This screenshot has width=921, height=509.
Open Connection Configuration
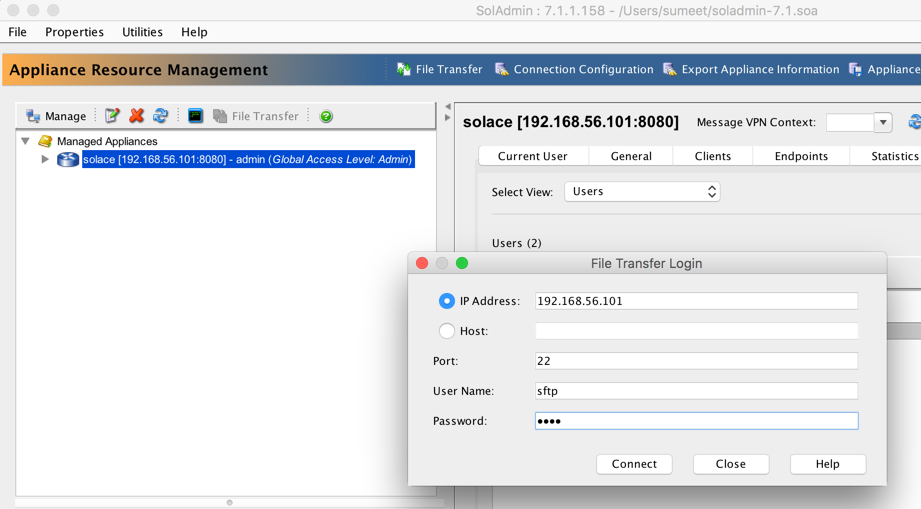point(574,69)
